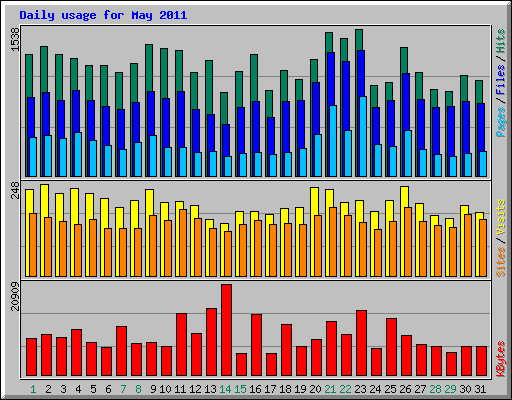512x400 pixels.
Task: Select the orange Sites bar for day 14
Action: [x=228, y=254]
